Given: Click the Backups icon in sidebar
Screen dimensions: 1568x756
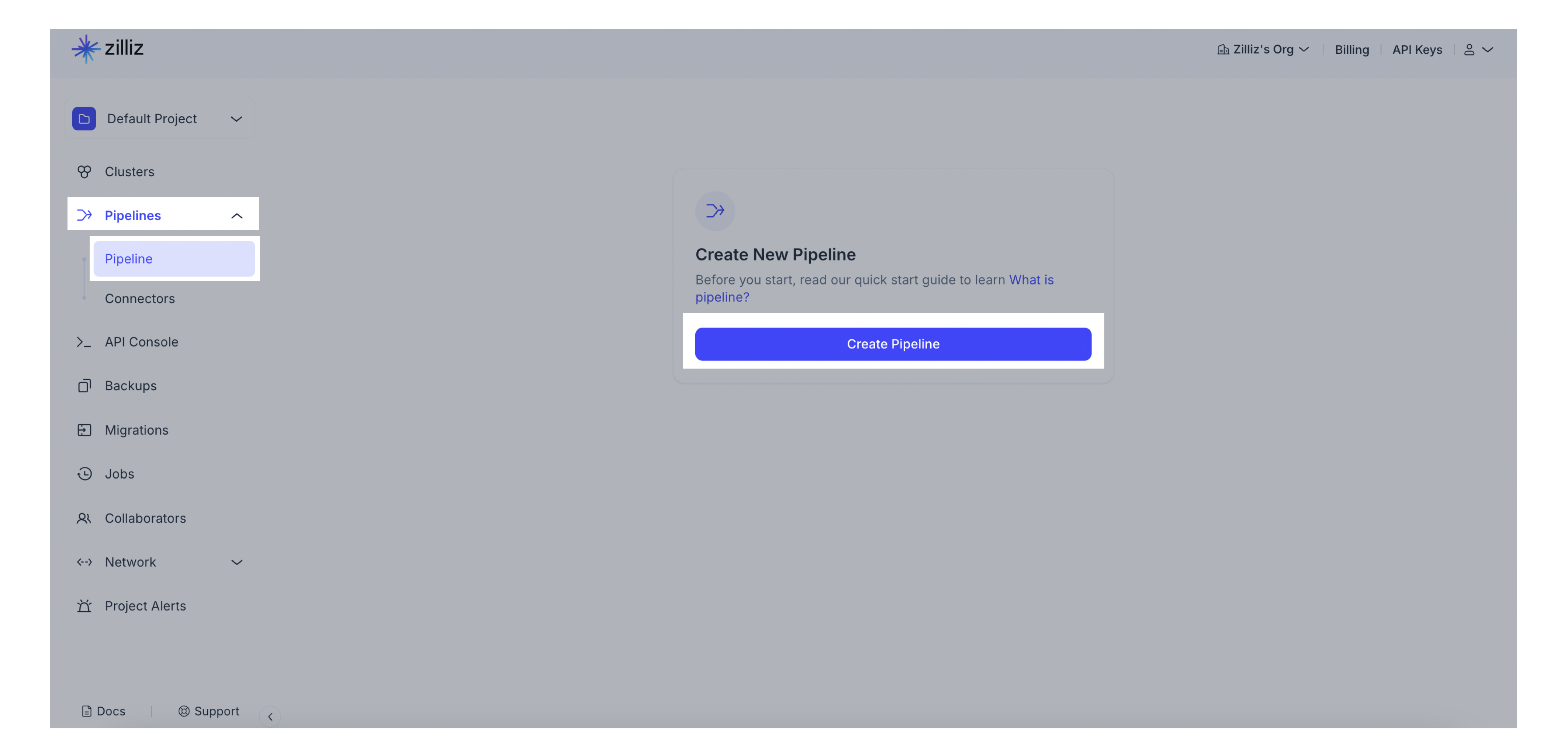Looking at the screenshot, I should coord(84,385).
